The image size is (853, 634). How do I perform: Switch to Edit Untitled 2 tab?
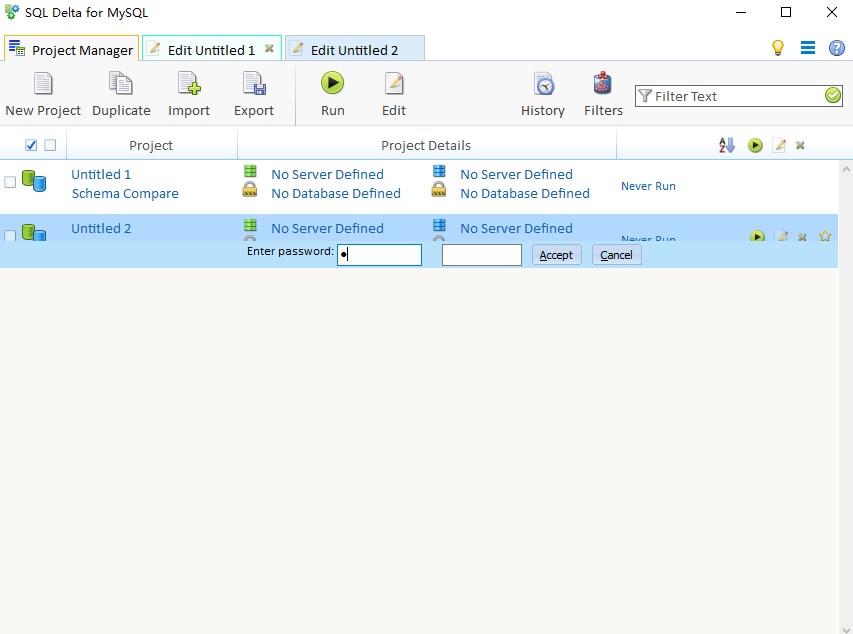tap(354, 50)
